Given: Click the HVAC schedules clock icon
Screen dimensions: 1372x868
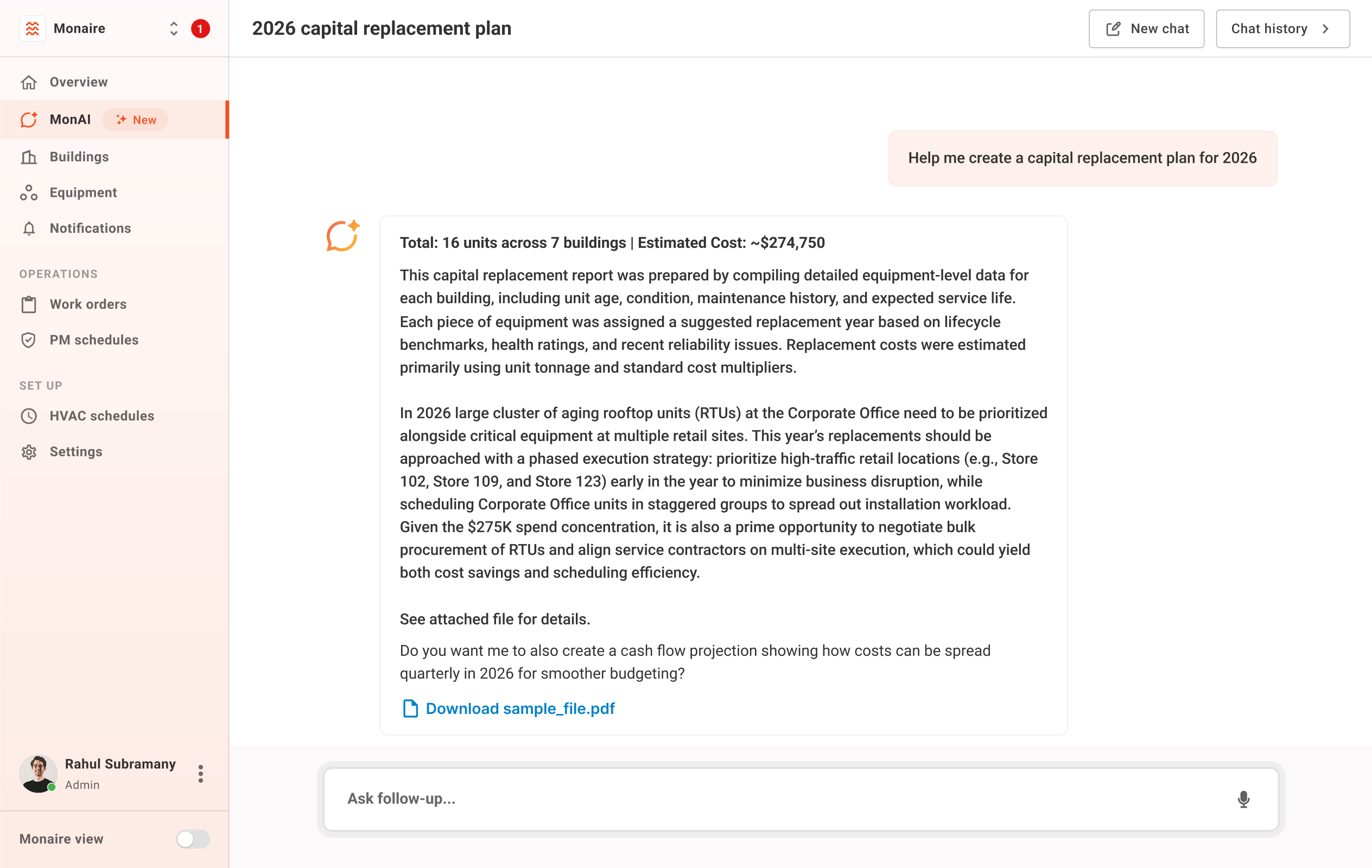Looking at the screenshot, I should (x=29, y=416).
